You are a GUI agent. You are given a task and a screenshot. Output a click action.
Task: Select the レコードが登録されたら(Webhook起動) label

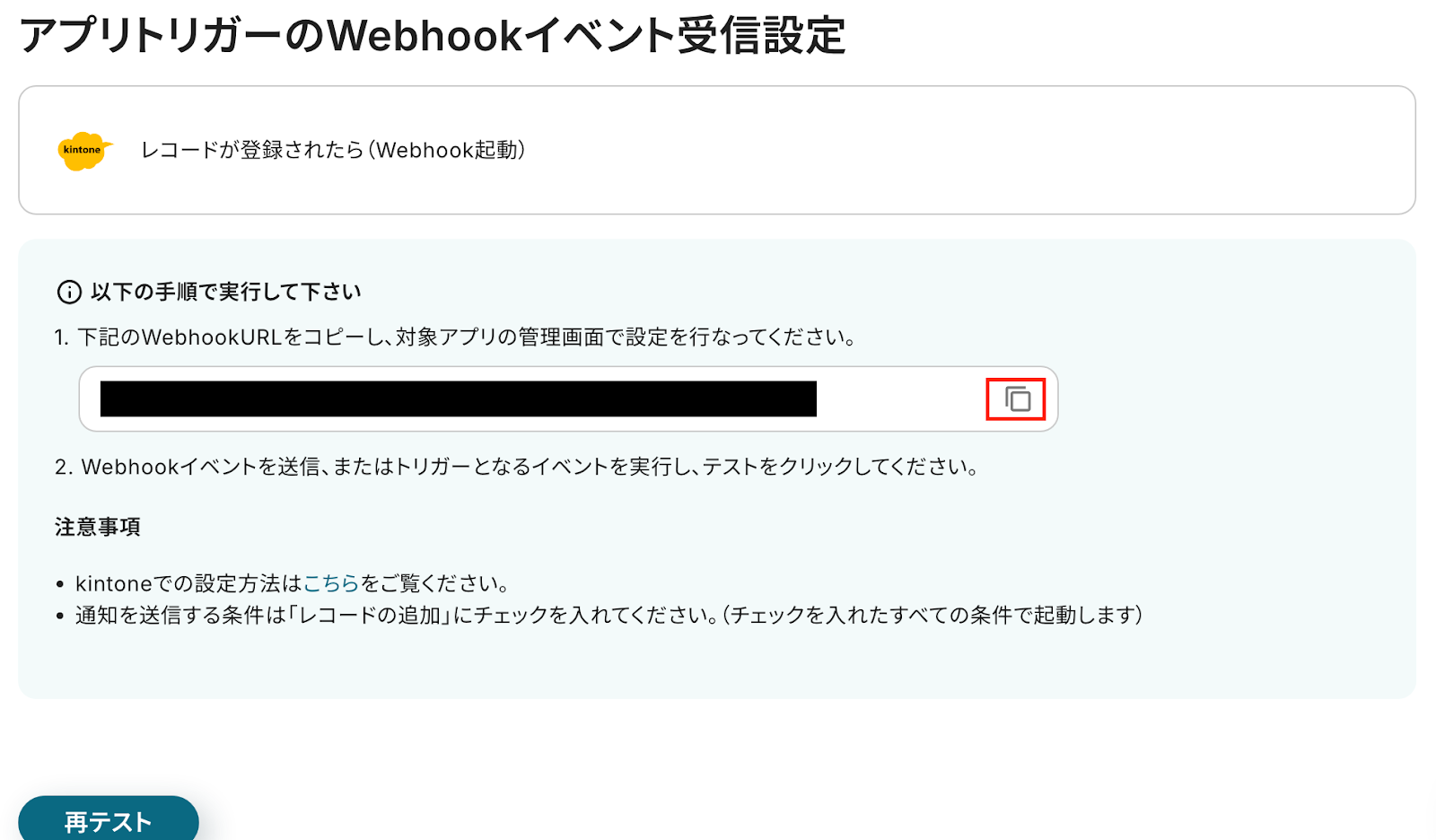333,150
